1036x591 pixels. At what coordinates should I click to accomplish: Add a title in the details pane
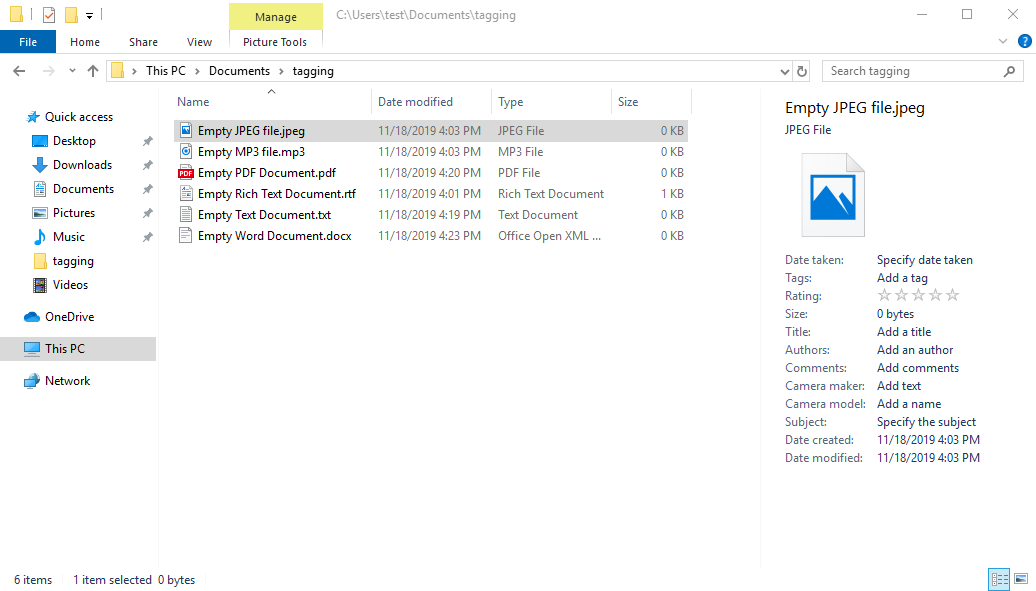click(x=903, y=331)
